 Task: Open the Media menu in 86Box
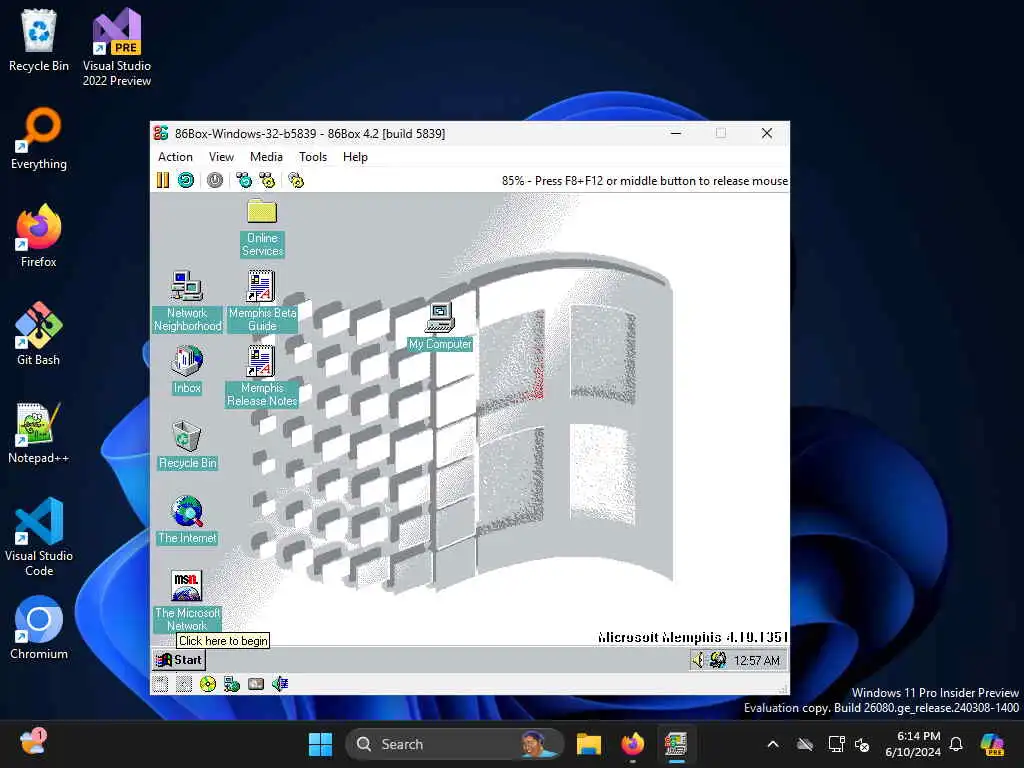point(266,157)
